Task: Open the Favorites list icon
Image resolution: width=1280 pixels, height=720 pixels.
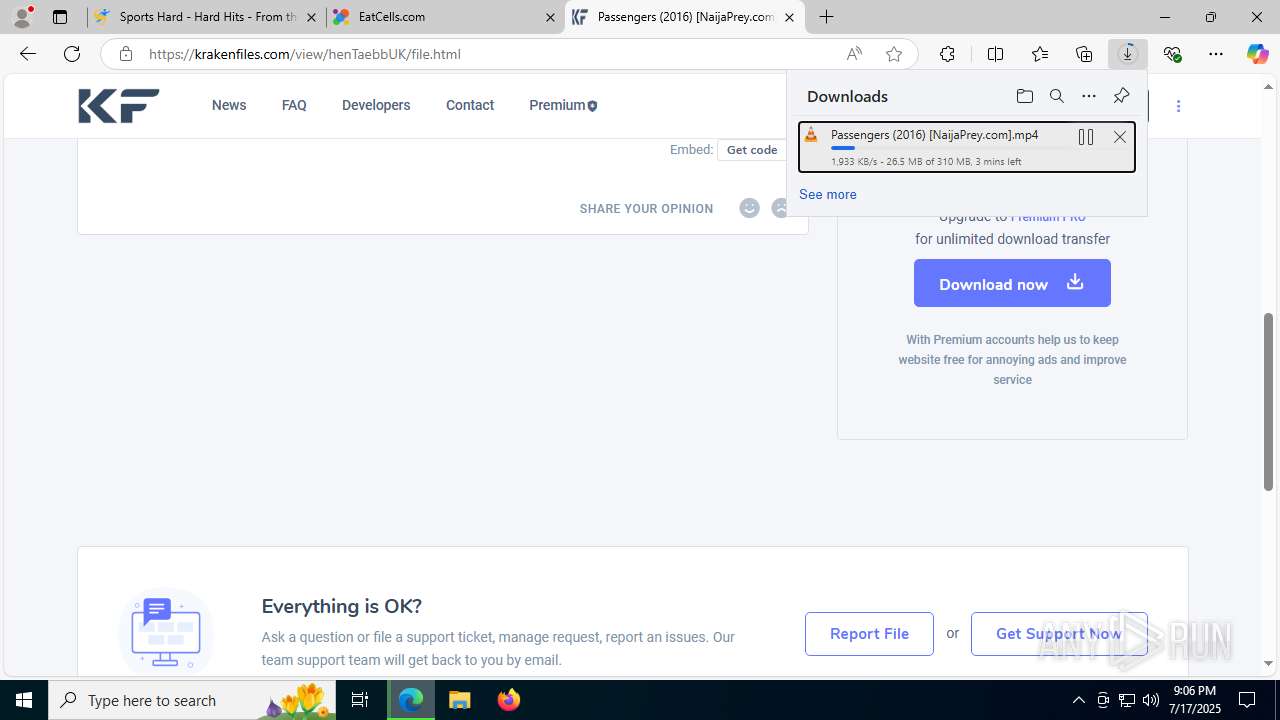Action: 1040,54
